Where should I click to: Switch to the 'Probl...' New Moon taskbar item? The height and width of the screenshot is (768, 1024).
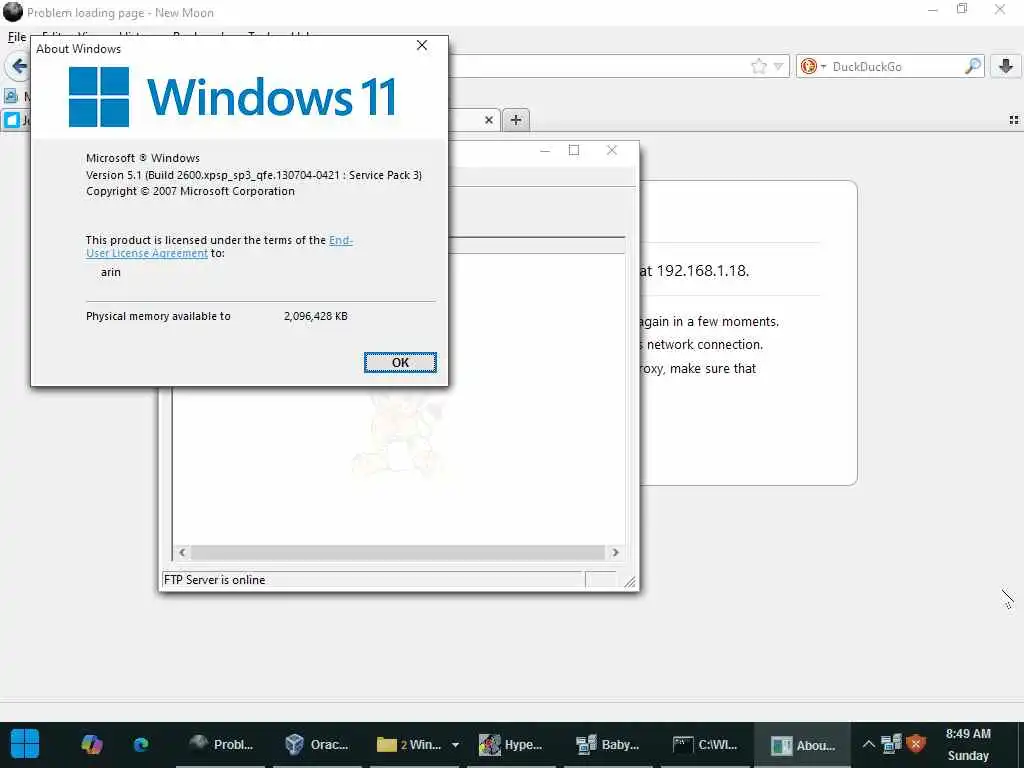pos(220,744)
